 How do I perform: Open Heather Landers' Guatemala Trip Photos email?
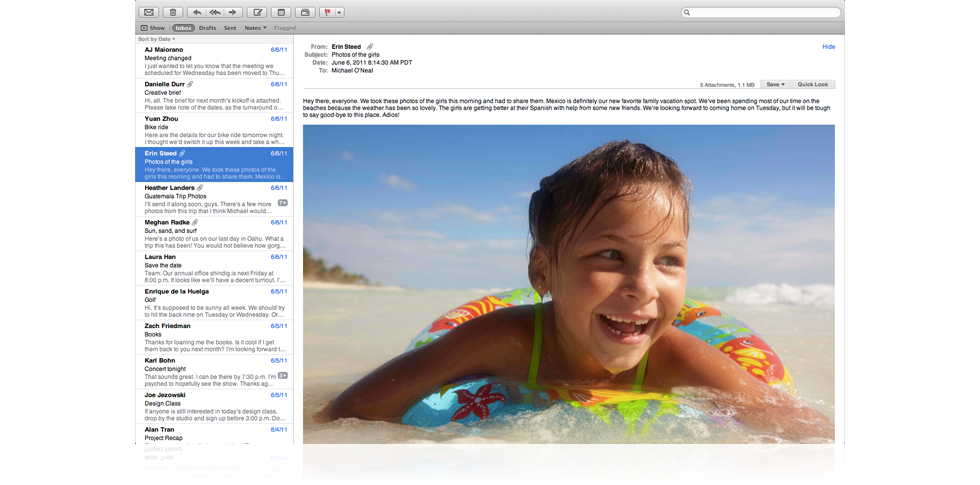click(212, 199)
